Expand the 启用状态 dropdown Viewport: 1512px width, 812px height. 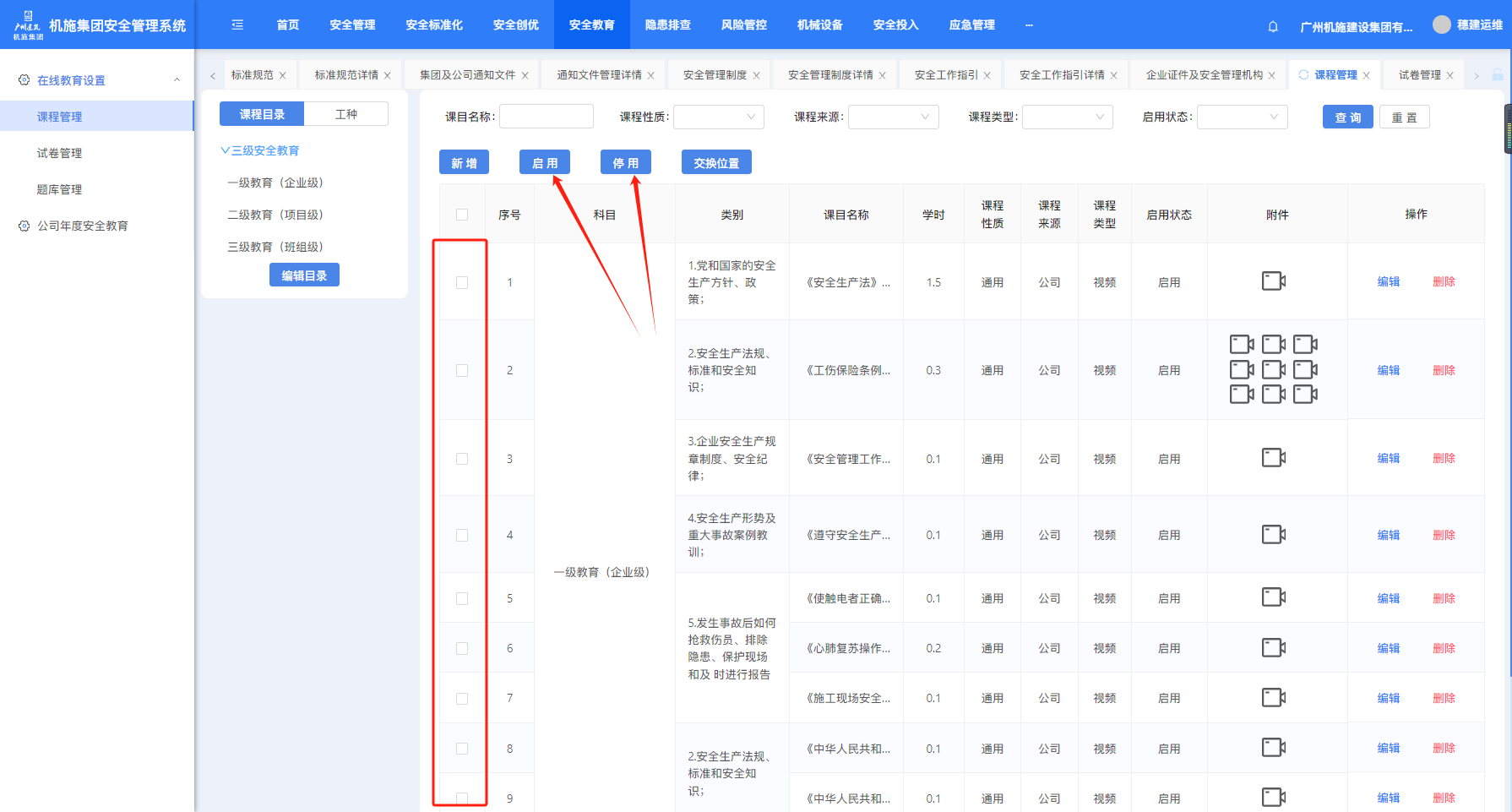[x=1242, y=117]
